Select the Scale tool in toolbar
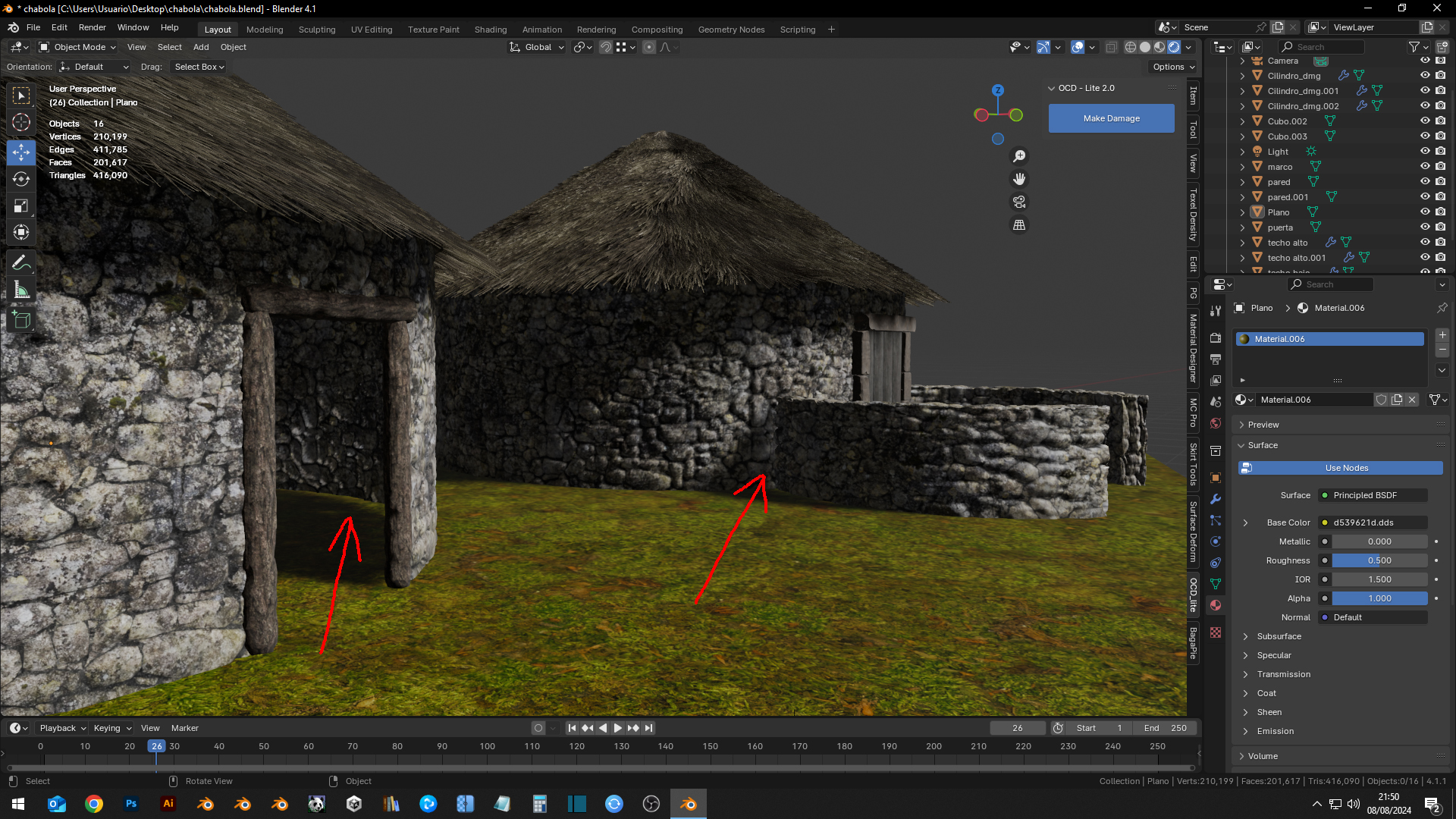Viewport: 1456px width, 819px height. click(x=21, y=206)
